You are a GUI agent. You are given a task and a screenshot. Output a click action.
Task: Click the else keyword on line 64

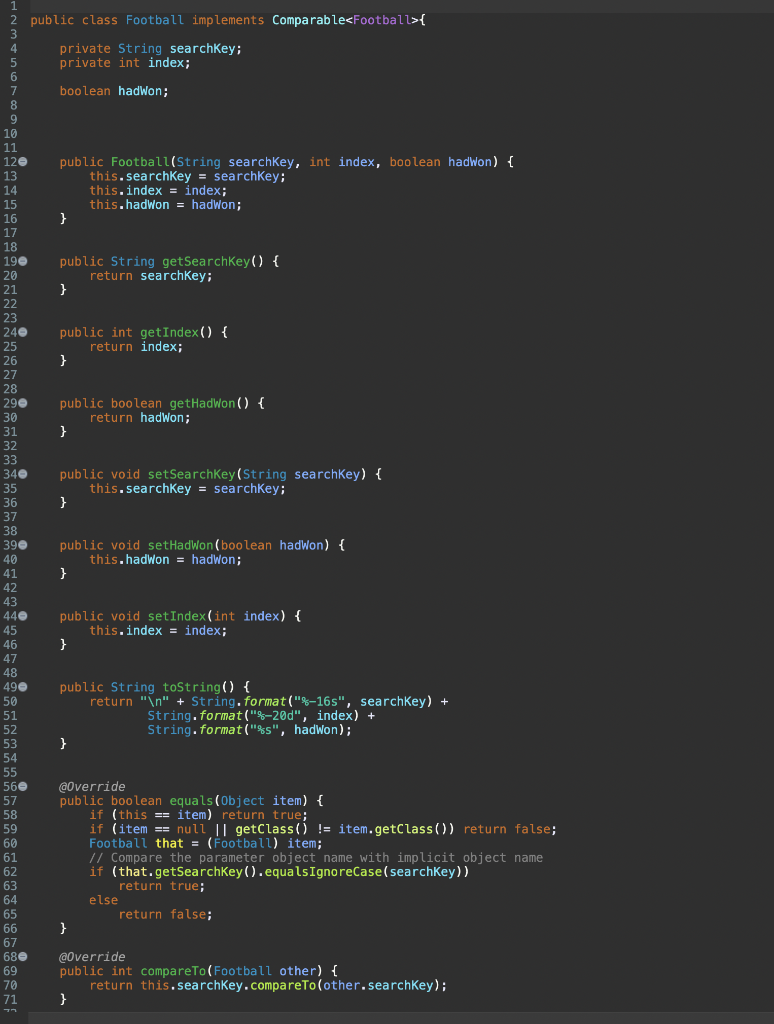(x=104, y=901)
